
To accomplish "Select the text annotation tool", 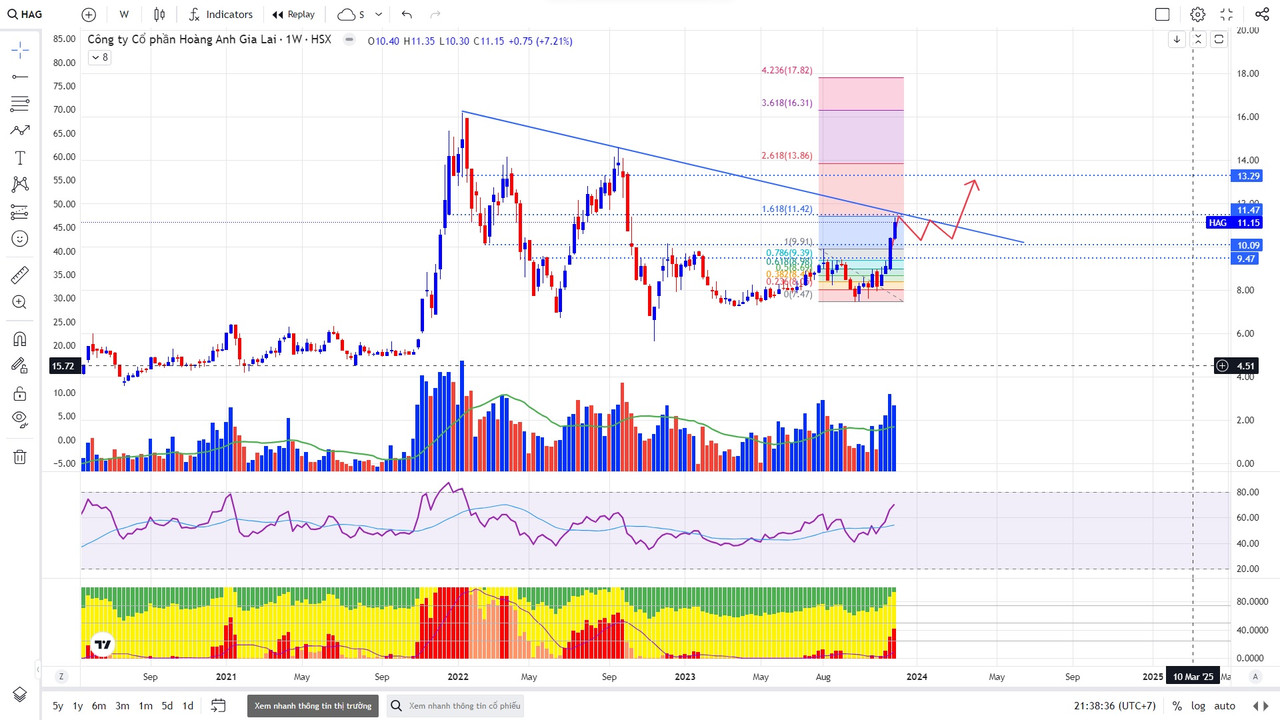I will point(19,158).
